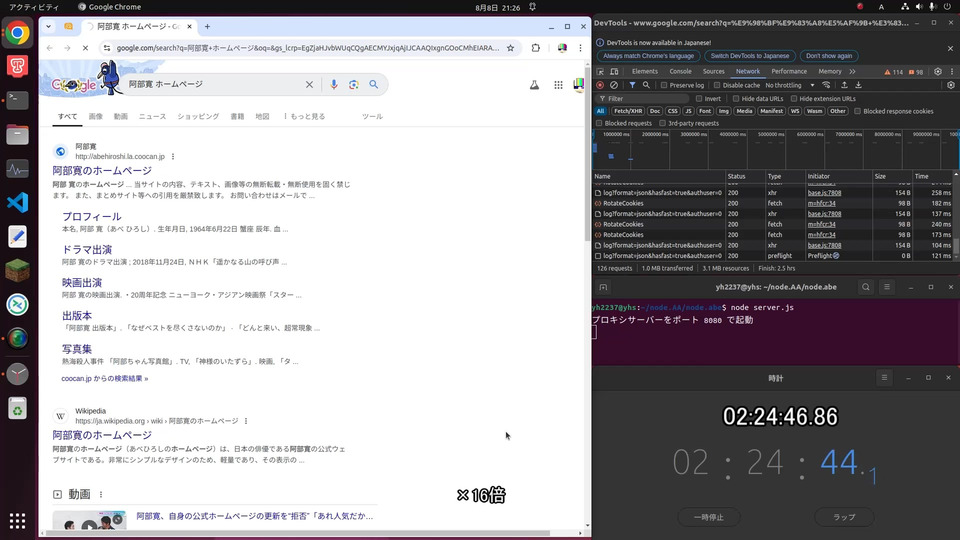The image size is (960, 540).
Task: Check Blocked response cookies
Action: click(858, 111)
